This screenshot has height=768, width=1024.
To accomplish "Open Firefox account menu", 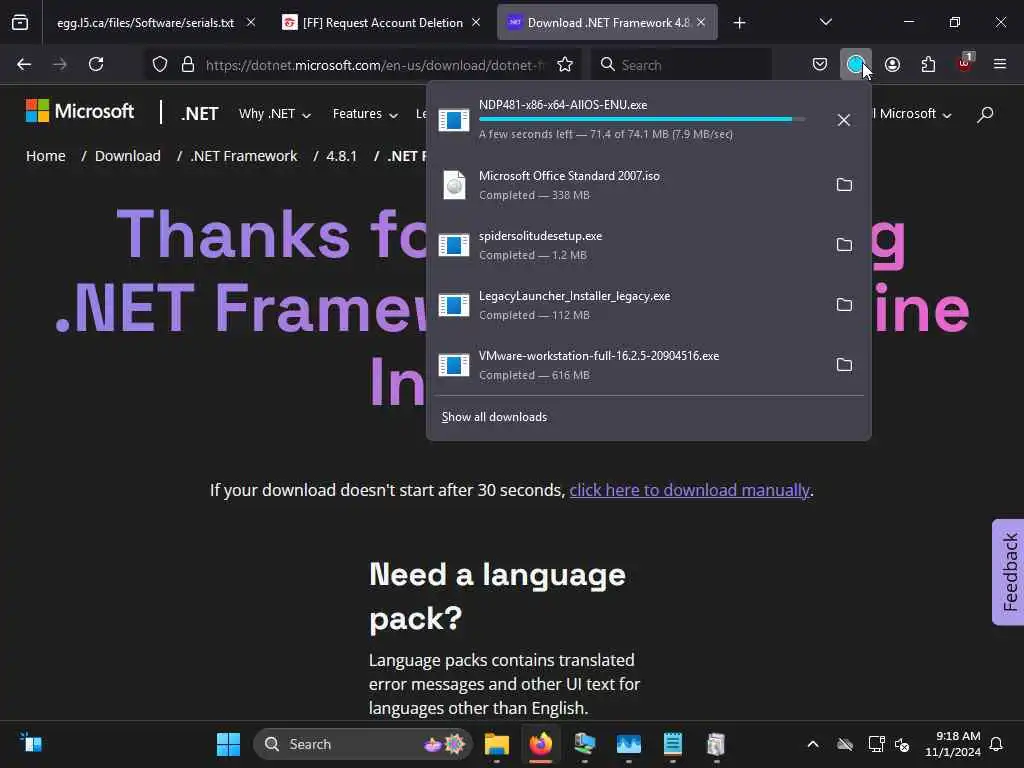I will 892,65.
